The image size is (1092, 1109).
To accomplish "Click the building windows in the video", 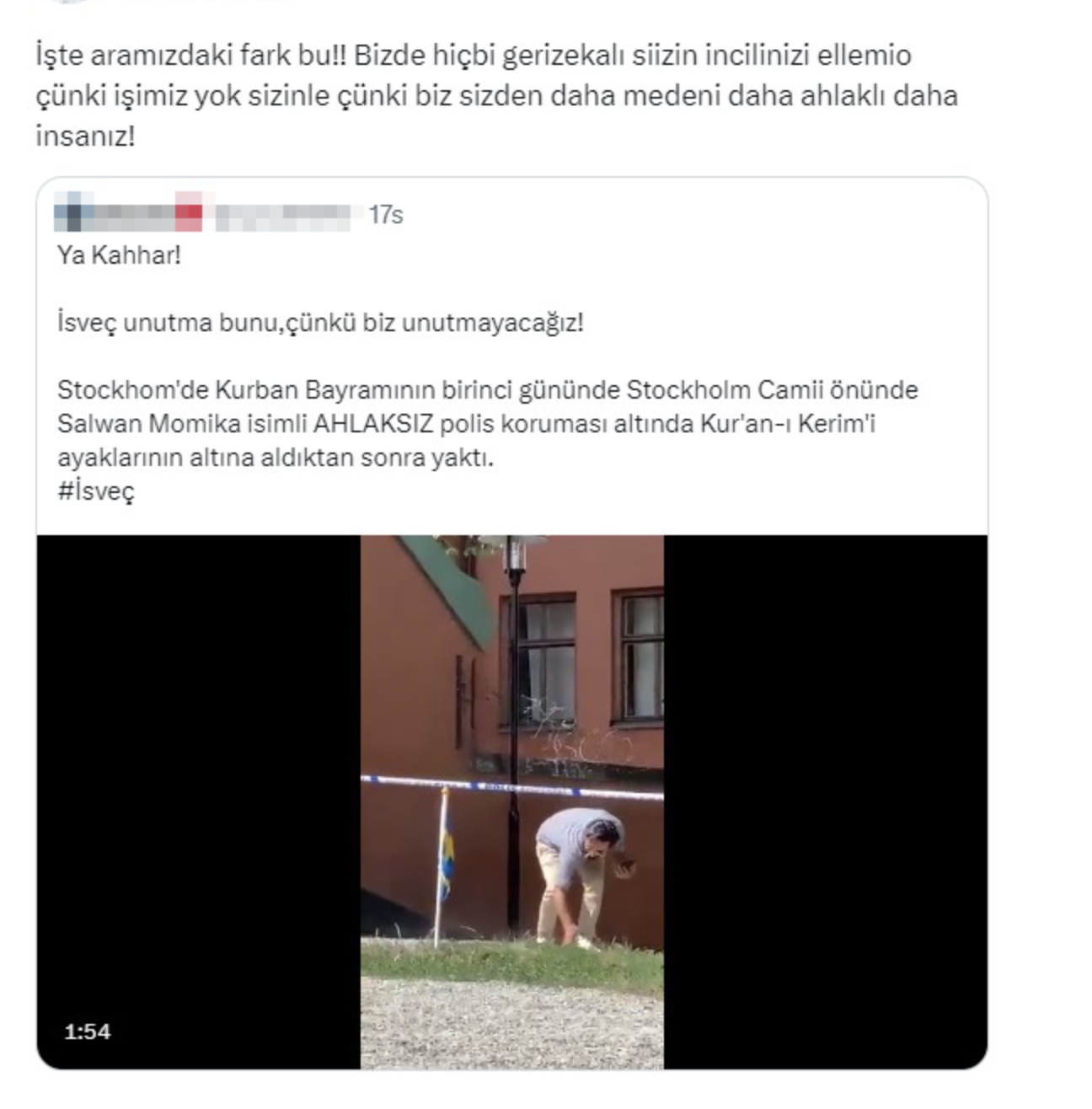I will [x=581, y=659].
